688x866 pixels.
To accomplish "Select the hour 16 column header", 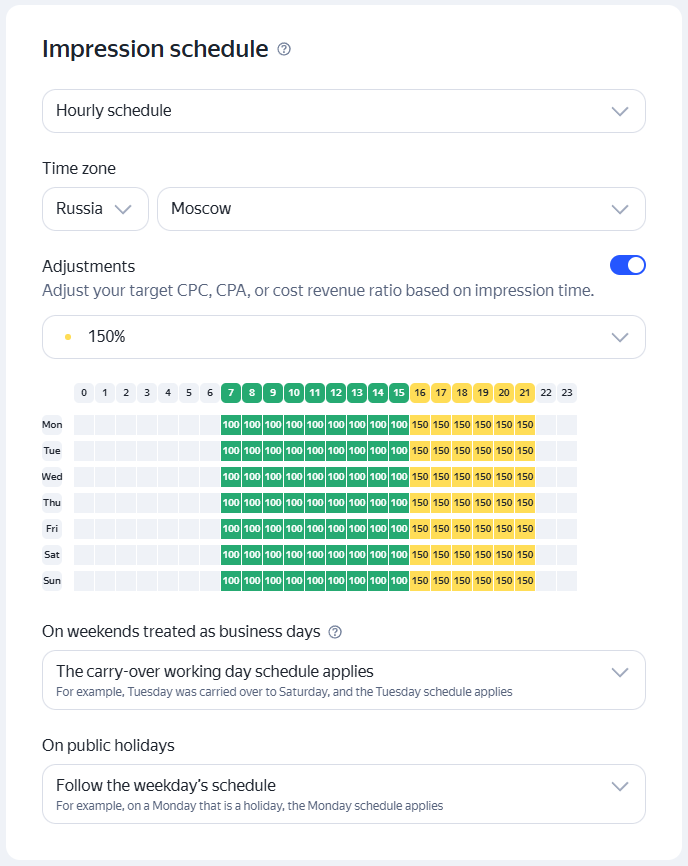I will [x=420, y=393].
